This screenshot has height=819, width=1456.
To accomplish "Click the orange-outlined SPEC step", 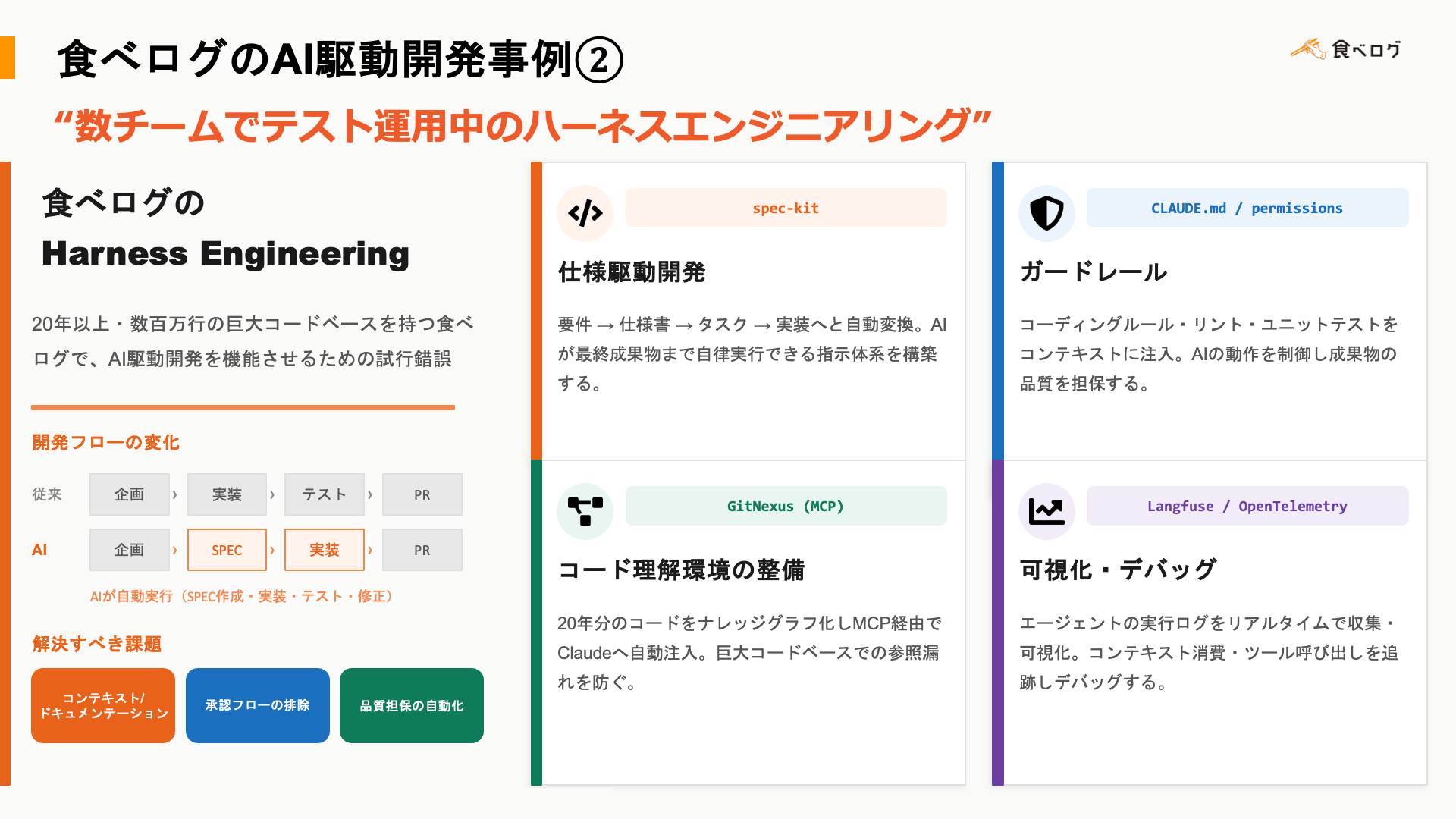I will [227, 550].
